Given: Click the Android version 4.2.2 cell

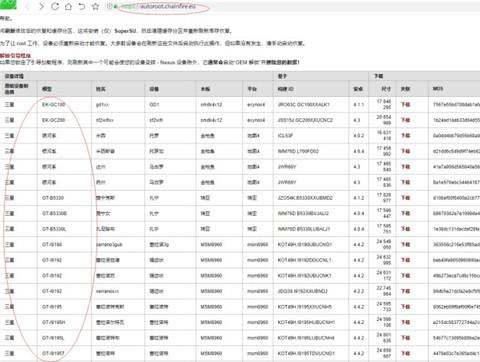Looking at the screenshot, I should coord(359,291).
